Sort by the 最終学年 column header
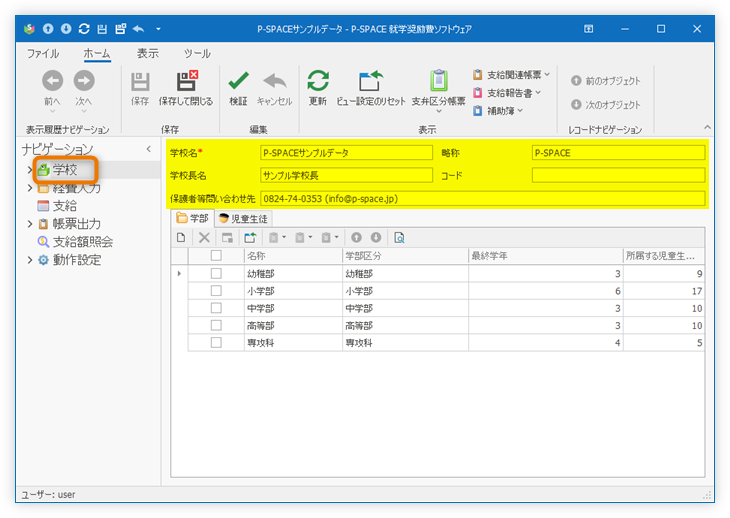730x518 pixels. pos(545,256)
